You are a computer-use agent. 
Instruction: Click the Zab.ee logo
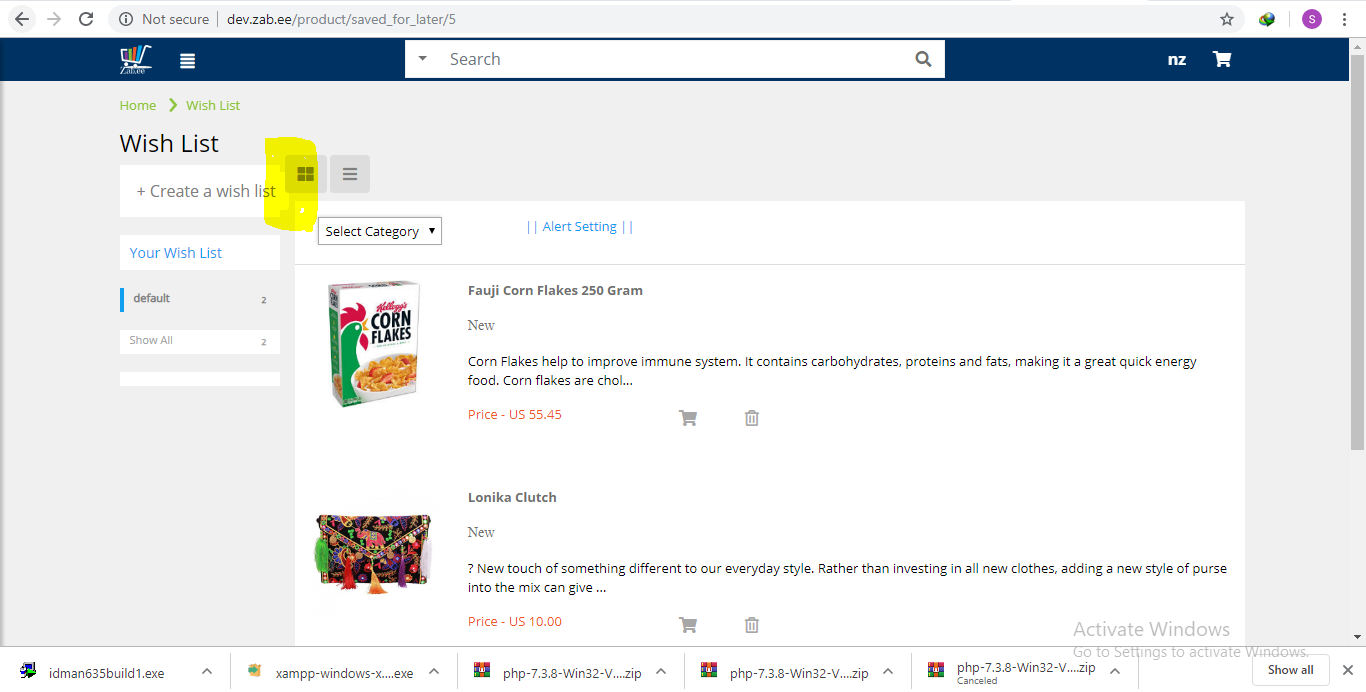[134, 60]
